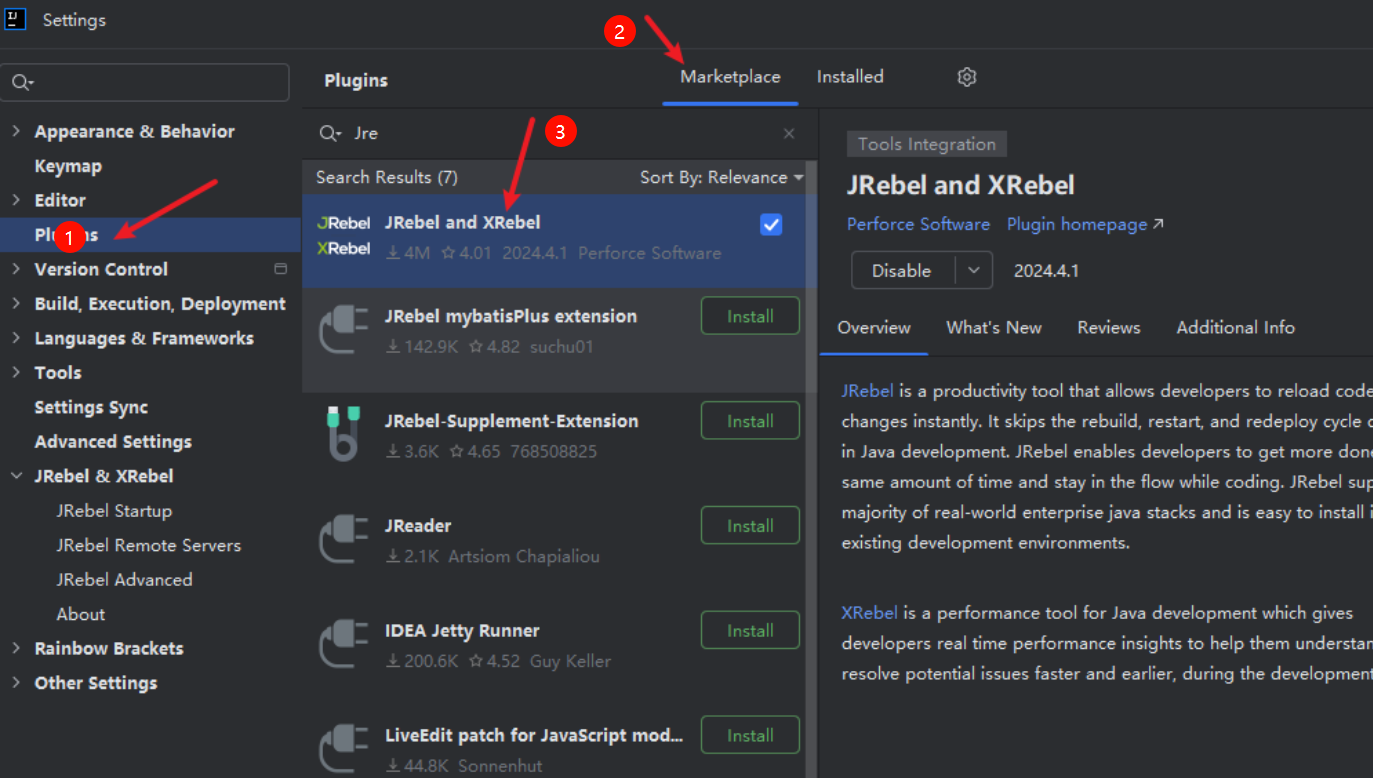The image size is (1373, 778).
Task: Uncheck the JRebel and XRebel checkbox
Action: click(771, 225)
